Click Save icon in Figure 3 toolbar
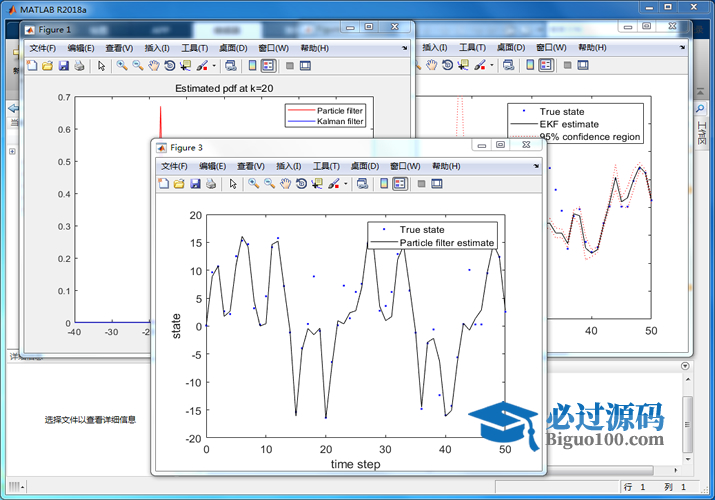The image size is (715, 500). [196, 184]
